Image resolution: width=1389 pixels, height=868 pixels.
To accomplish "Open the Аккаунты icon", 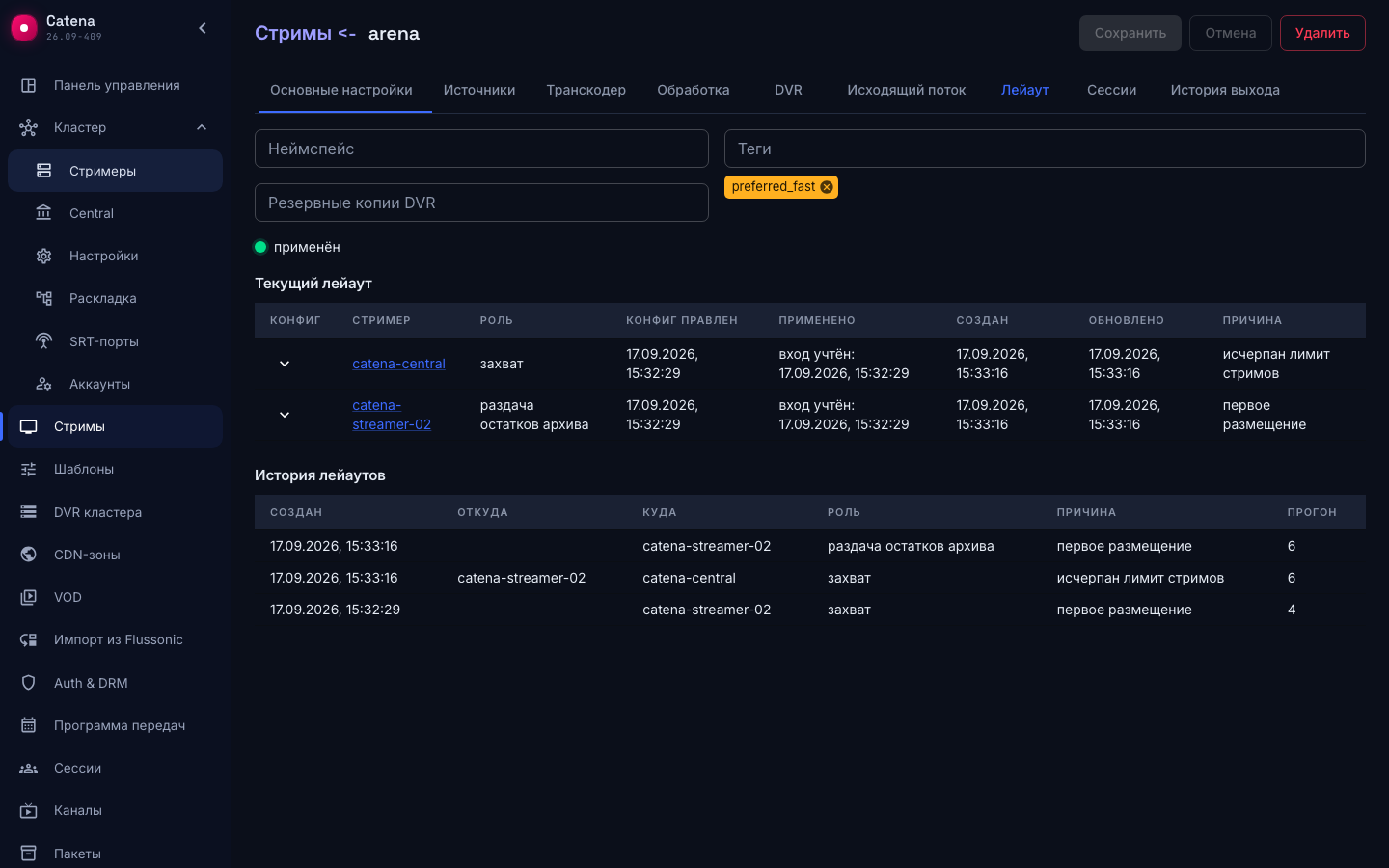I will 43,384.
